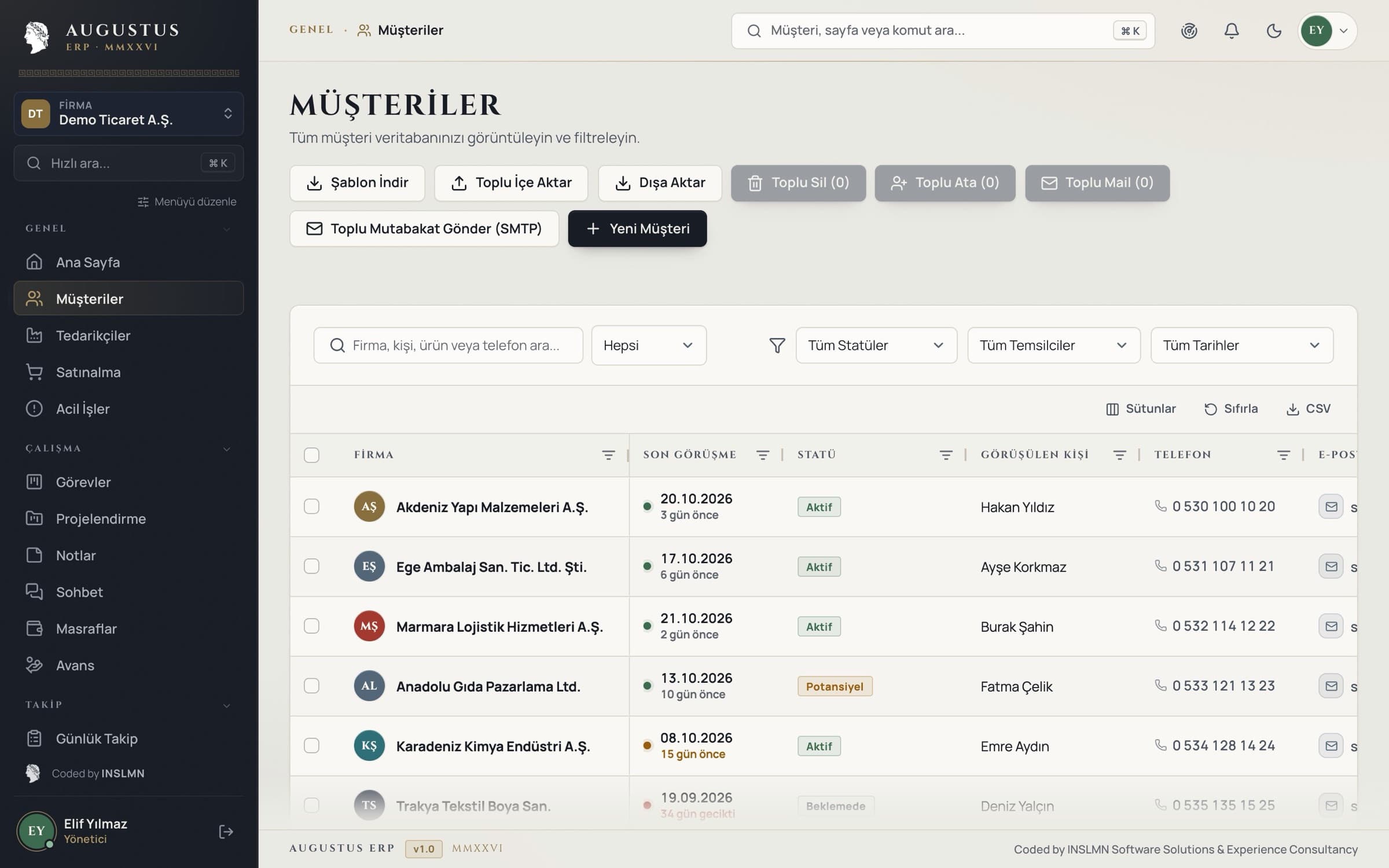Viewport: 1389px width, 868px height.
Task: Click the mail icon in the Akdeniz Yapı row
Action: (x=1331, y=507)
